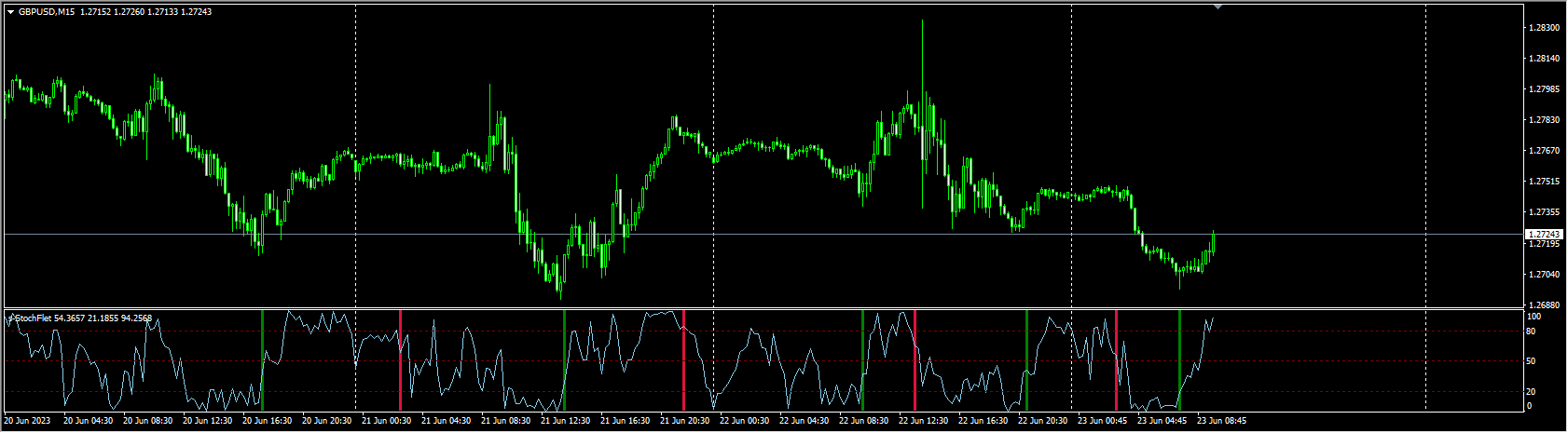
Task: Click the 1.26880 price scale label
Action: [x=1545, y=305]
